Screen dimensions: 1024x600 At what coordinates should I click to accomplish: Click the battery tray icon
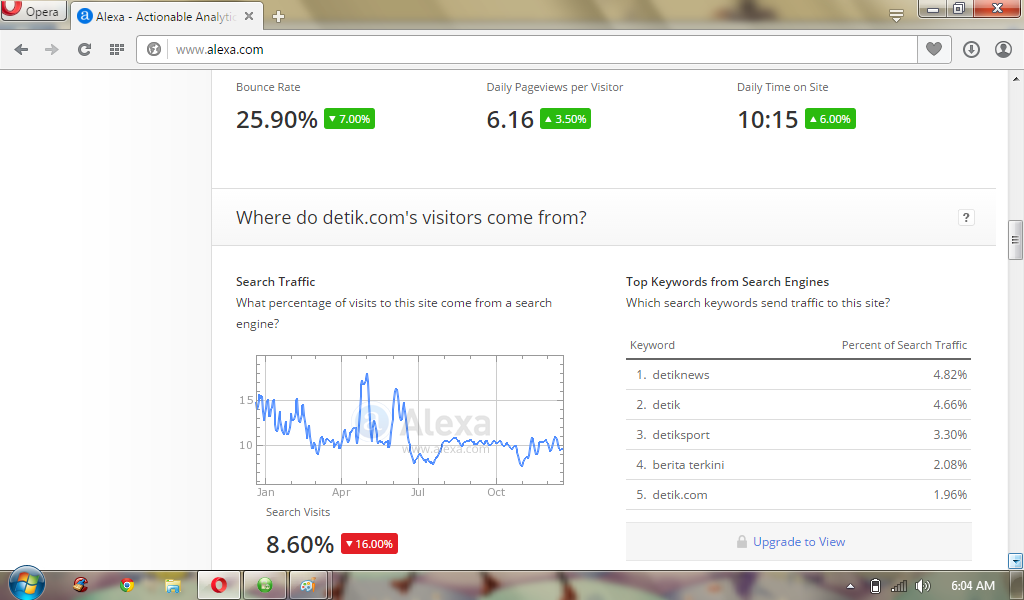(x=876, y=586)
